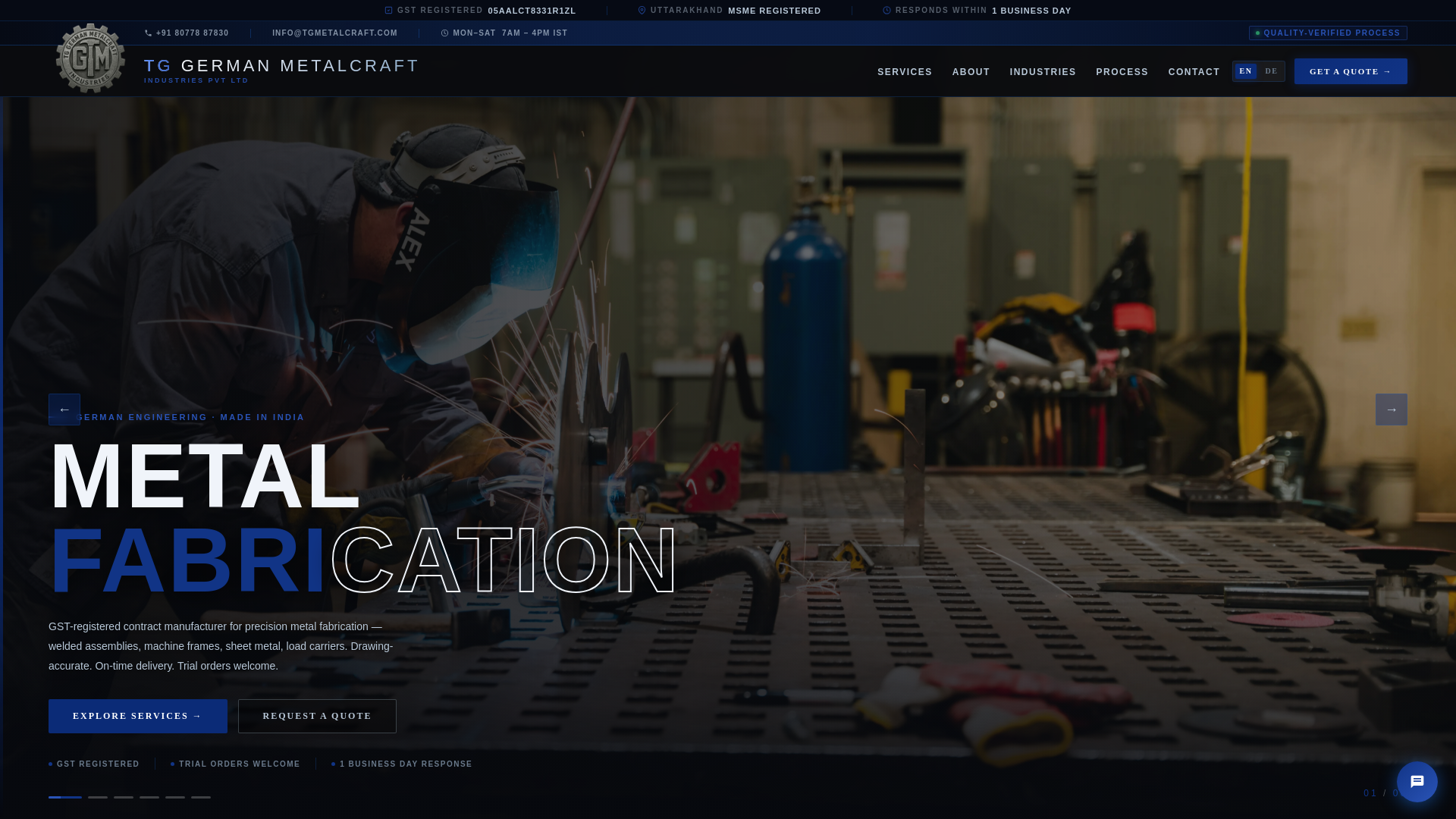Open the Services menu item

905,72
